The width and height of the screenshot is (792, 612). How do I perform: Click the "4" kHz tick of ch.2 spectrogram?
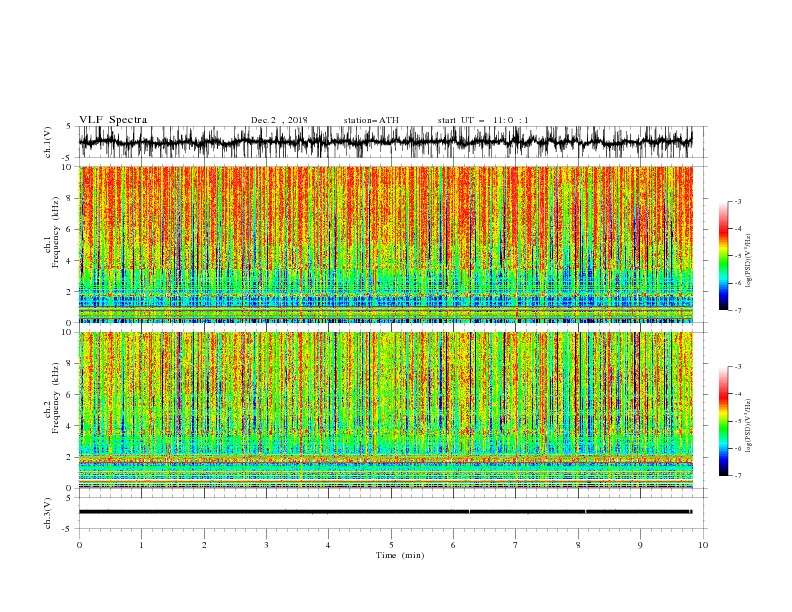[70, 426]
